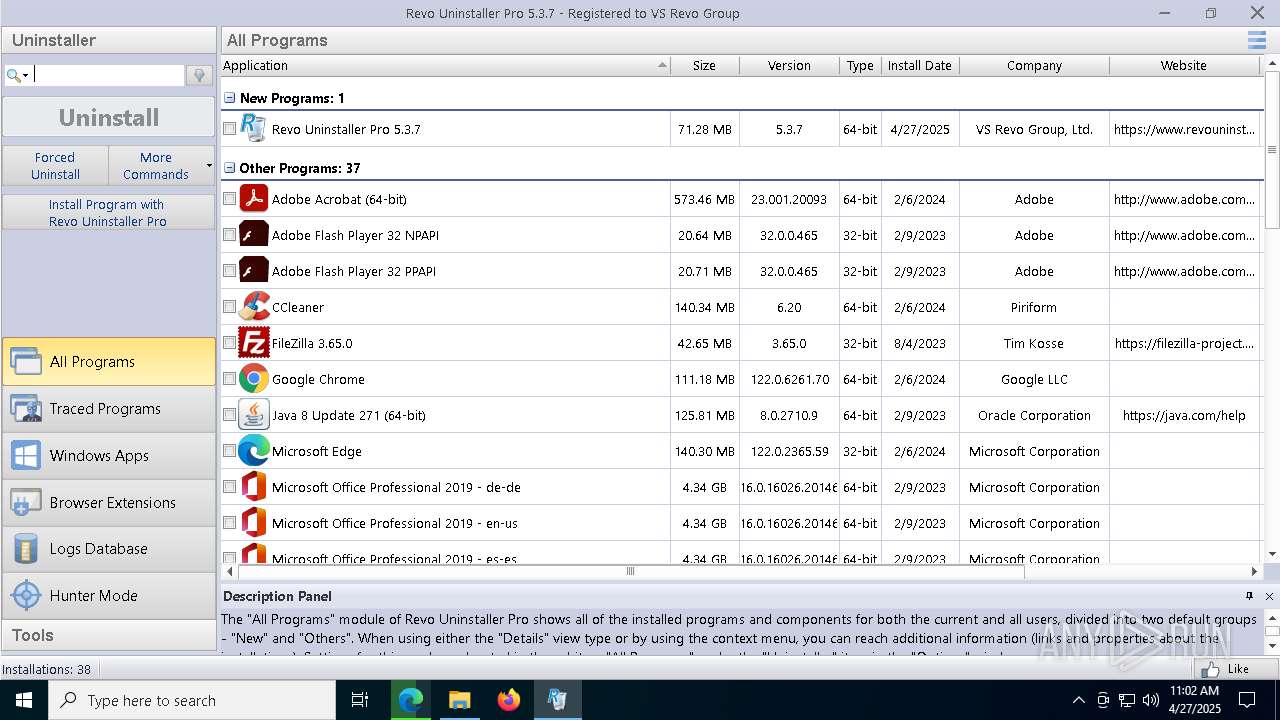This screenshot has height=720, width=1280.
Task: Click the Like thumbs-up button in status bar
Action: tap(1226, 669)
